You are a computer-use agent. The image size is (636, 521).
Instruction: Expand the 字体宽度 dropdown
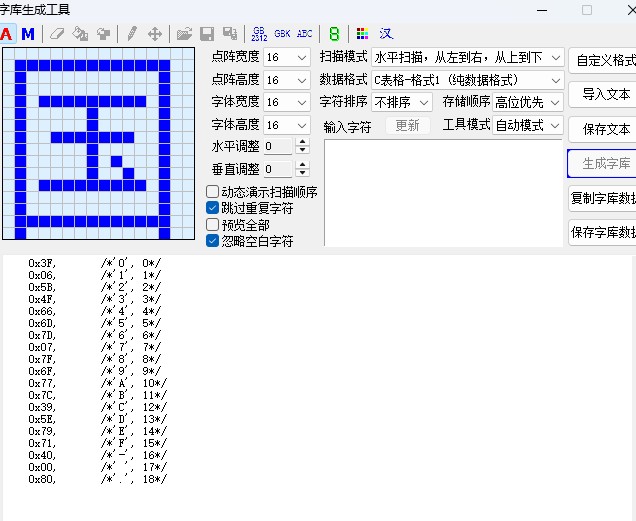(x=287, y=102)
